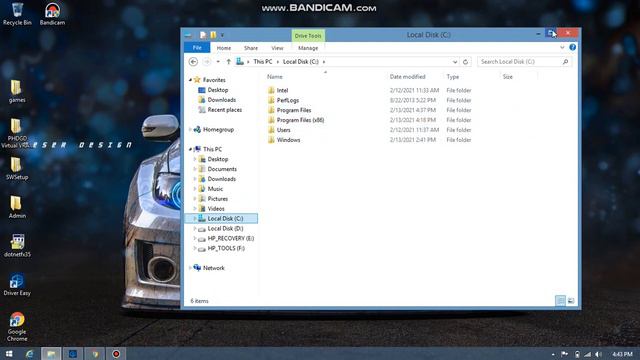Open the File menu tab
The image size is (640, 360).
pos(197,48)
